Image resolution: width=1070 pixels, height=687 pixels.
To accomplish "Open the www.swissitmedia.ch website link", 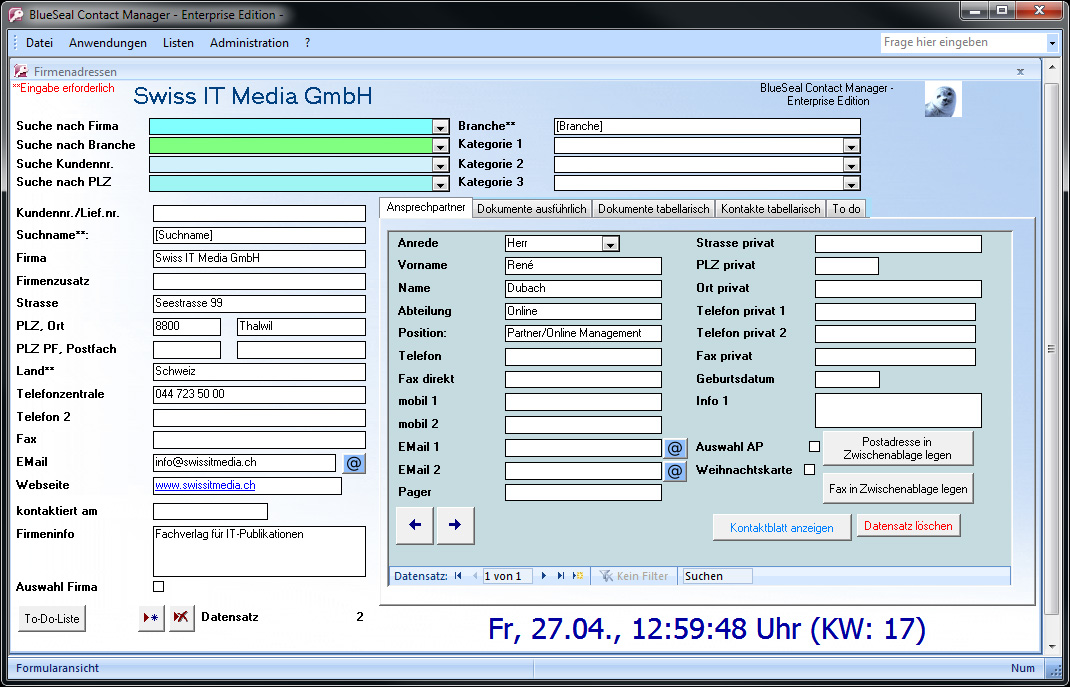I will point(205,486).
